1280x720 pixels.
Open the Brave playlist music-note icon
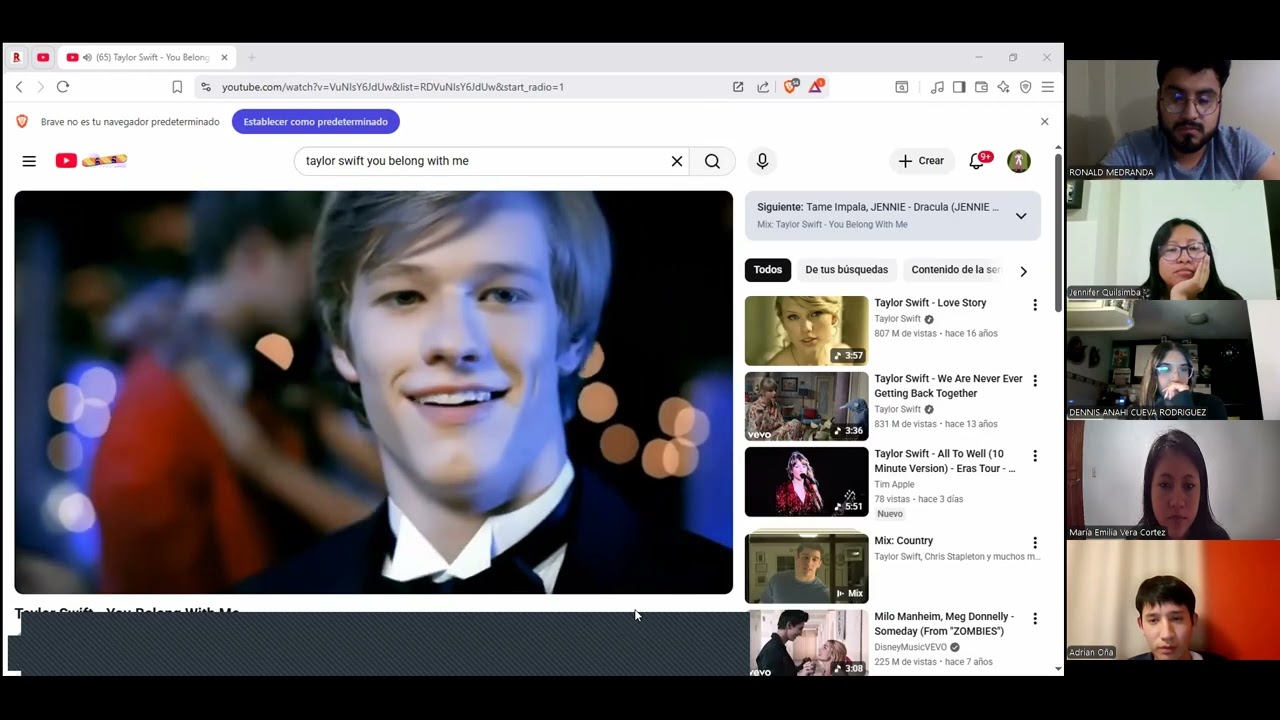pyautogui.click(x=937, y=87)
